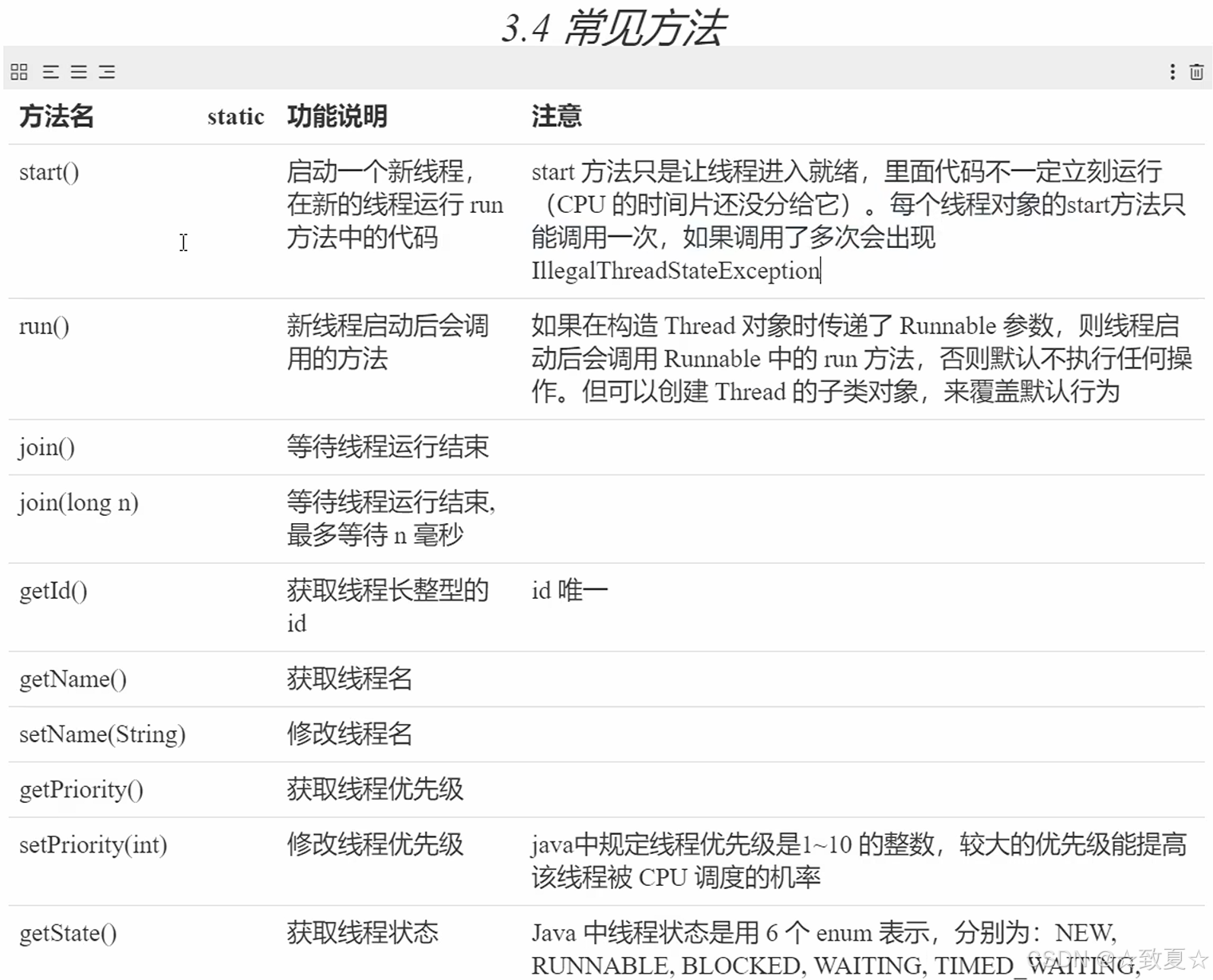Image resolution: width=1213 pixels, height=980 pixels.
Task: Click the description 修改线程优先级
Action: click(375, 844)
